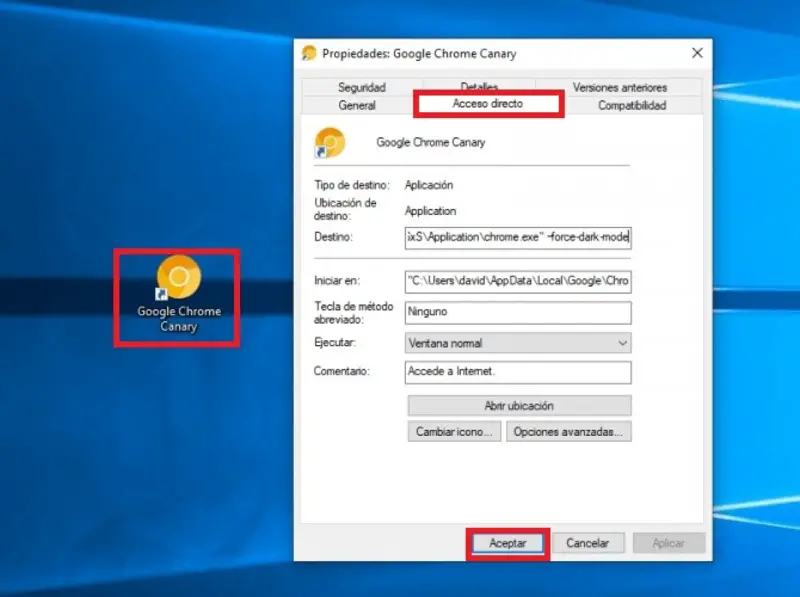Confirm with the Aceptar button
Screen dimensions: 800x597
(x=508, y=543)
